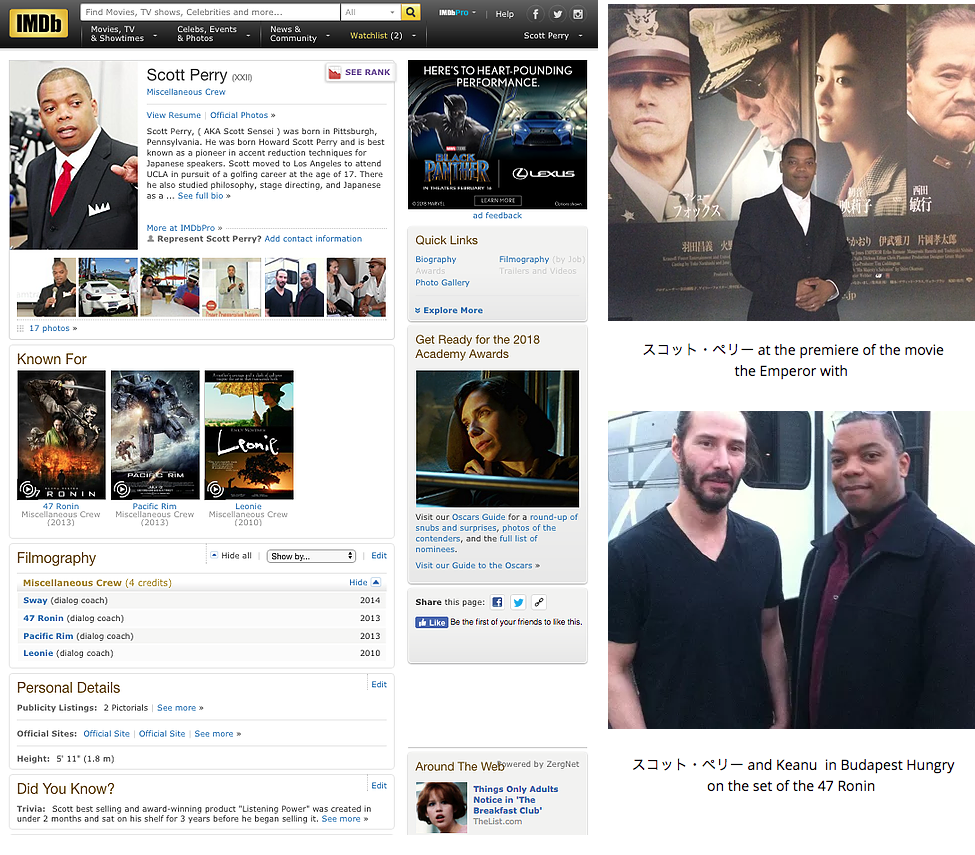
Task: Click the Explore More chevron icon
Action: (x=418, y=310)
